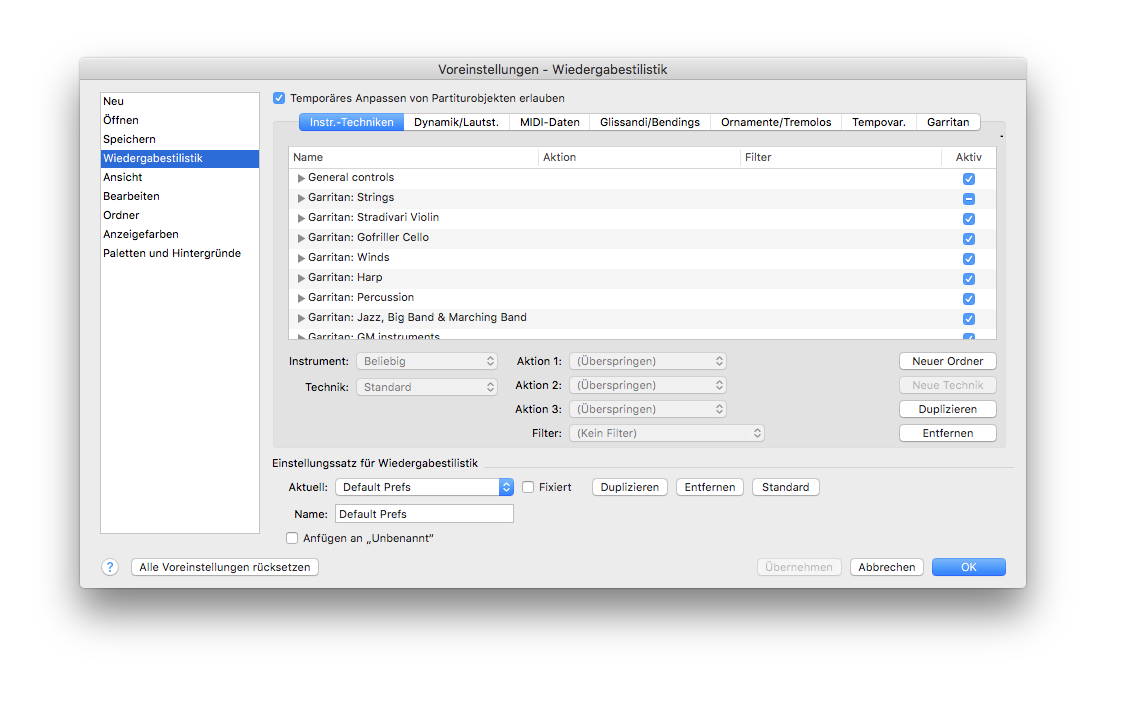Uncheck Aktiv for Garritan: Gofriller Cello
The height and width of the screenshot is (706, 1134).
(x=968, y=239)
